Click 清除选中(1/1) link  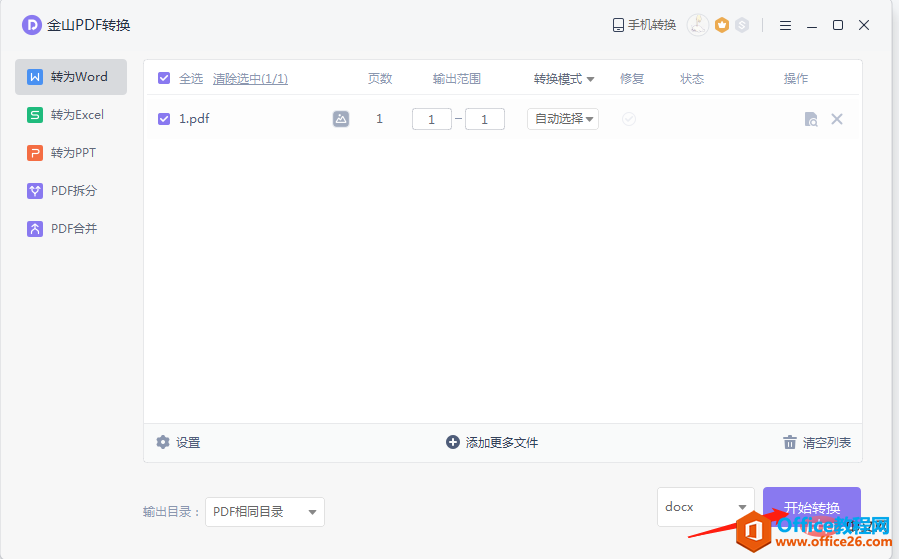[x=251, y=79]
